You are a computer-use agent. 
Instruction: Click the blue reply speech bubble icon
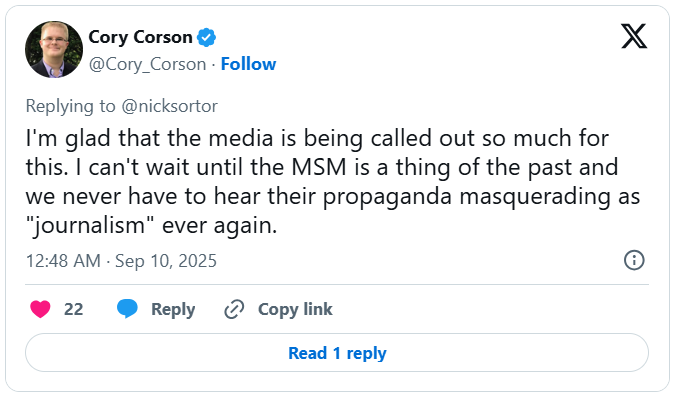127,309
